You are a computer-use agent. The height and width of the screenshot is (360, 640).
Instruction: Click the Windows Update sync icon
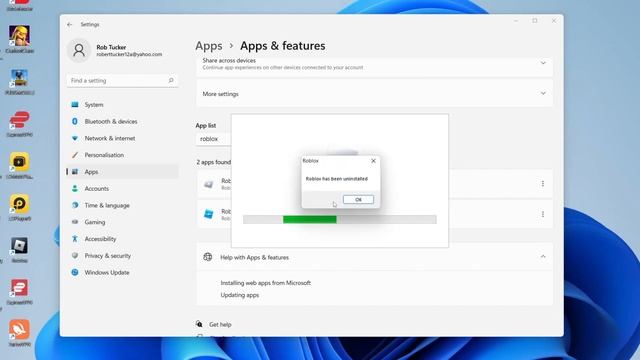75,272
